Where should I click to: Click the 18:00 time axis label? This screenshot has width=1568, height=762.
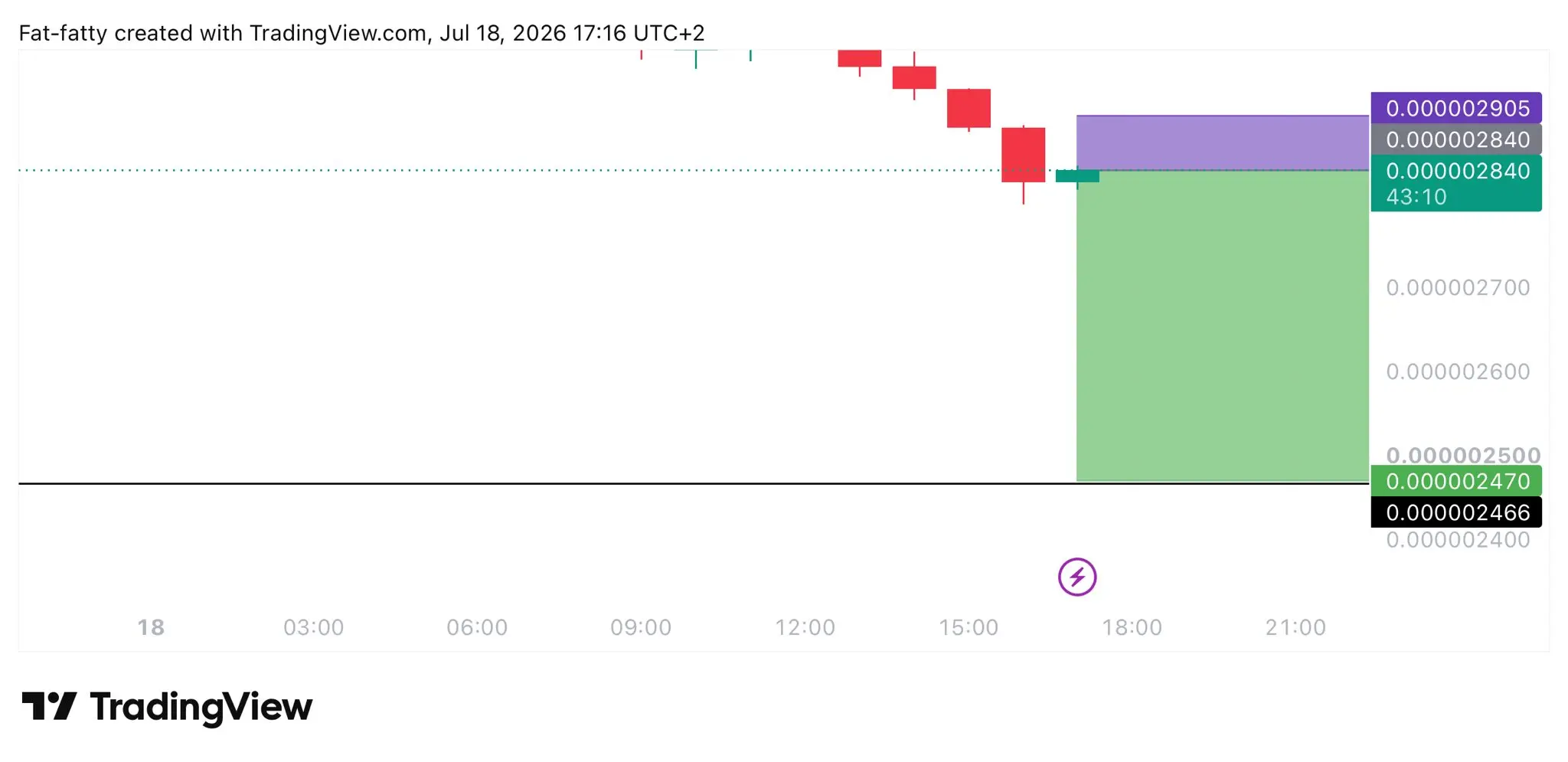[1132, 627]
